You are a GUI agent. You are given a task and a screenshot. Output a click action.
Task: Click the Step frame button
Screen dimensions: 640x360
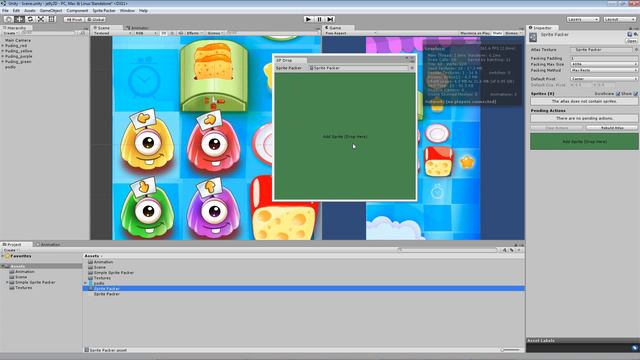pyautogui.click(x=330, y=19)
